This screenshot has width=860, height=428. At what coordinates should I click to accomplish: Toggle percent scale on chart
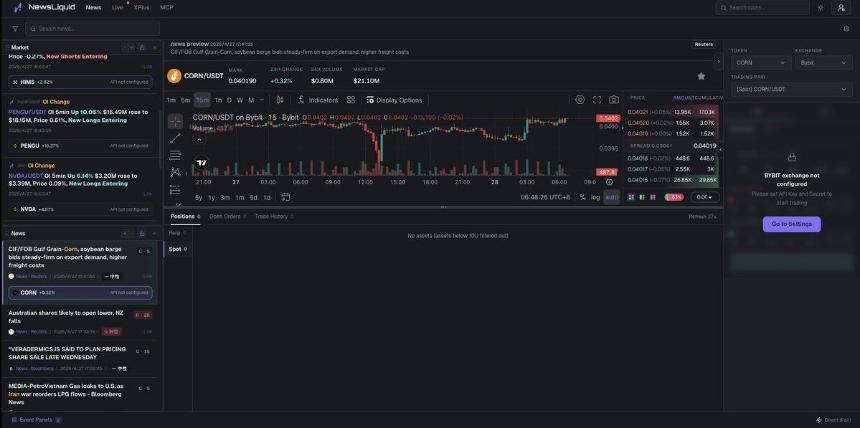[x=582, y=198]
